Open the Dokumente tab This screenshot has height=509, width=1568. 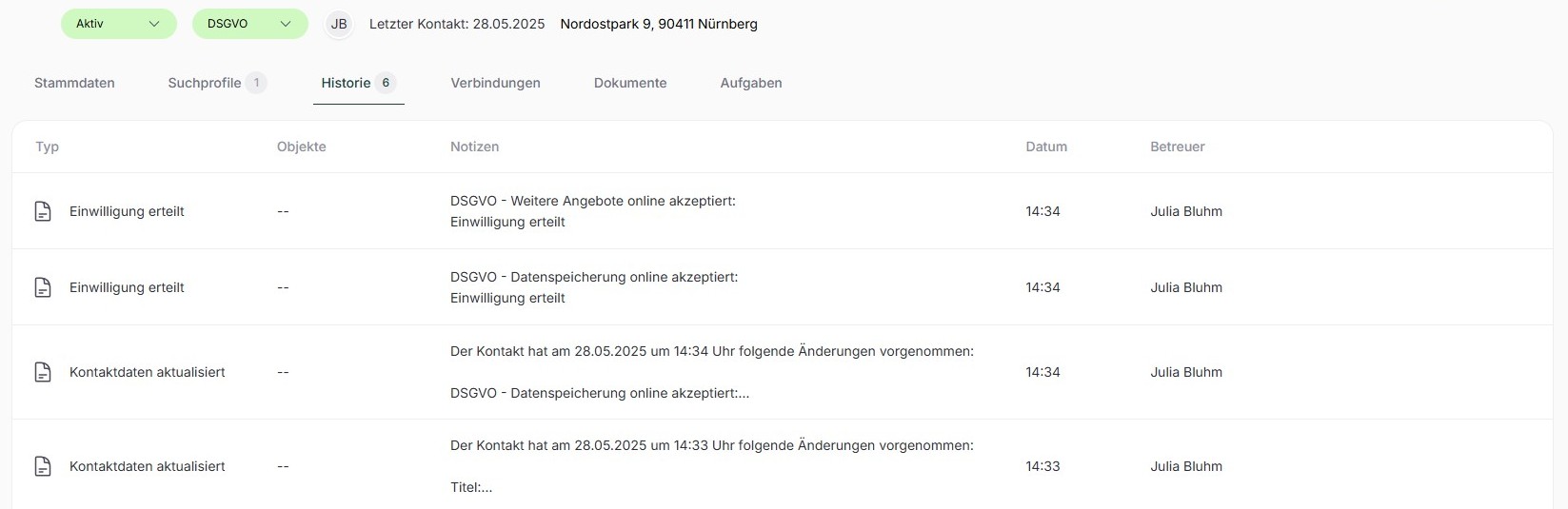(630, 83)
